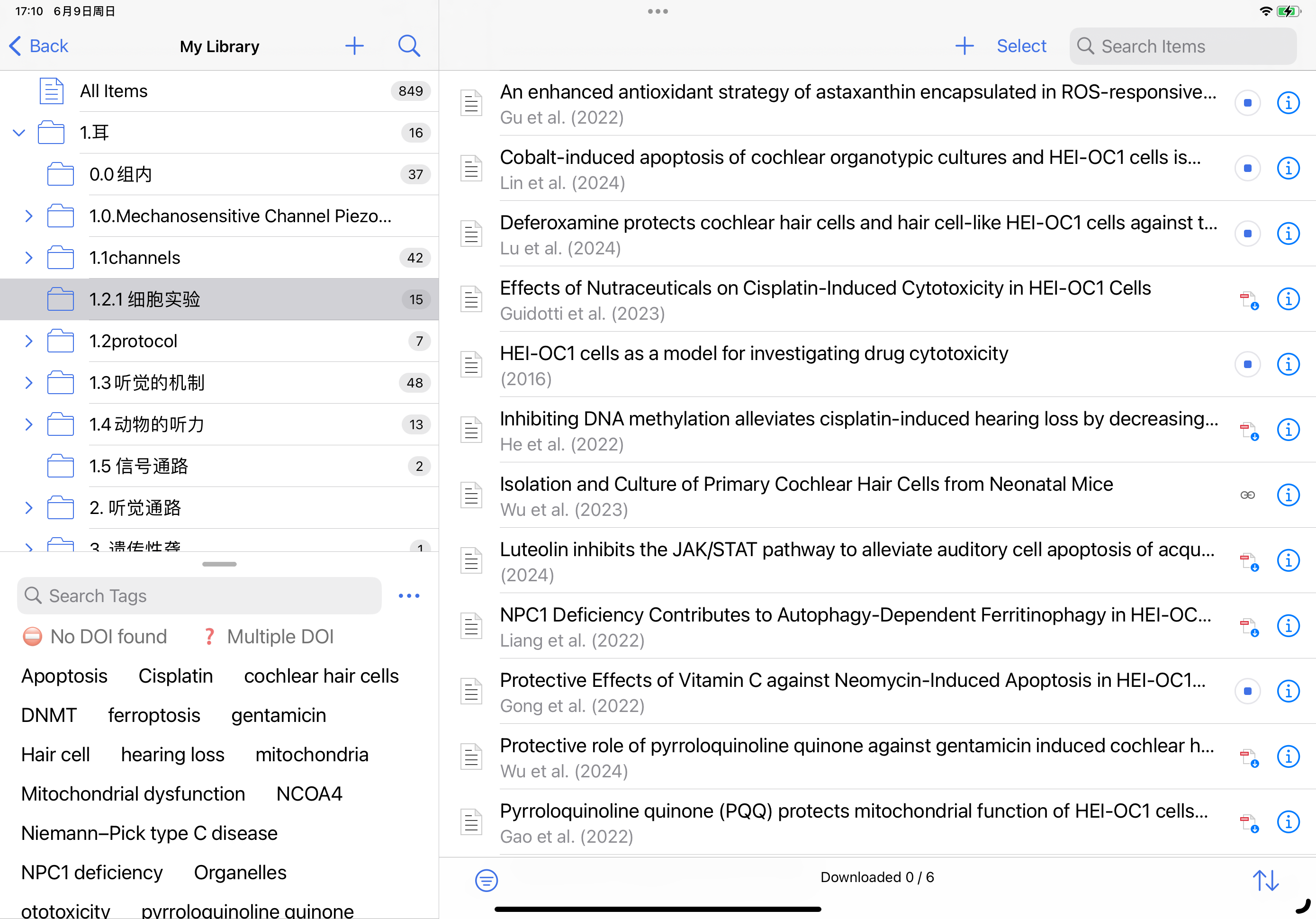The height and width of the screenshot is (919, 1316).
Task: Focus the Search Items field
Action: point(1182,46)
